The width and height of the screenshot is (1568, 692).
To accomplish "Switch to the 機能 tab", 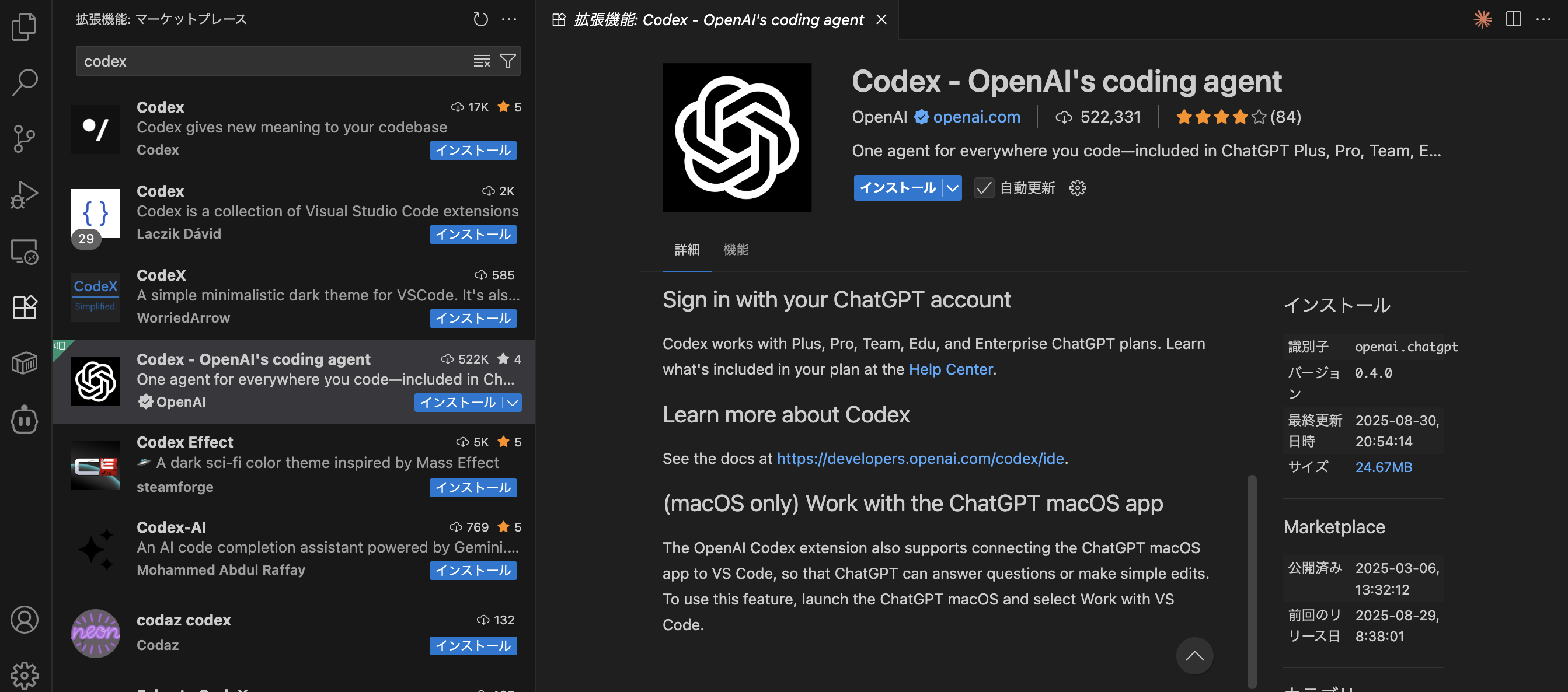I will [x=736, y=250].
